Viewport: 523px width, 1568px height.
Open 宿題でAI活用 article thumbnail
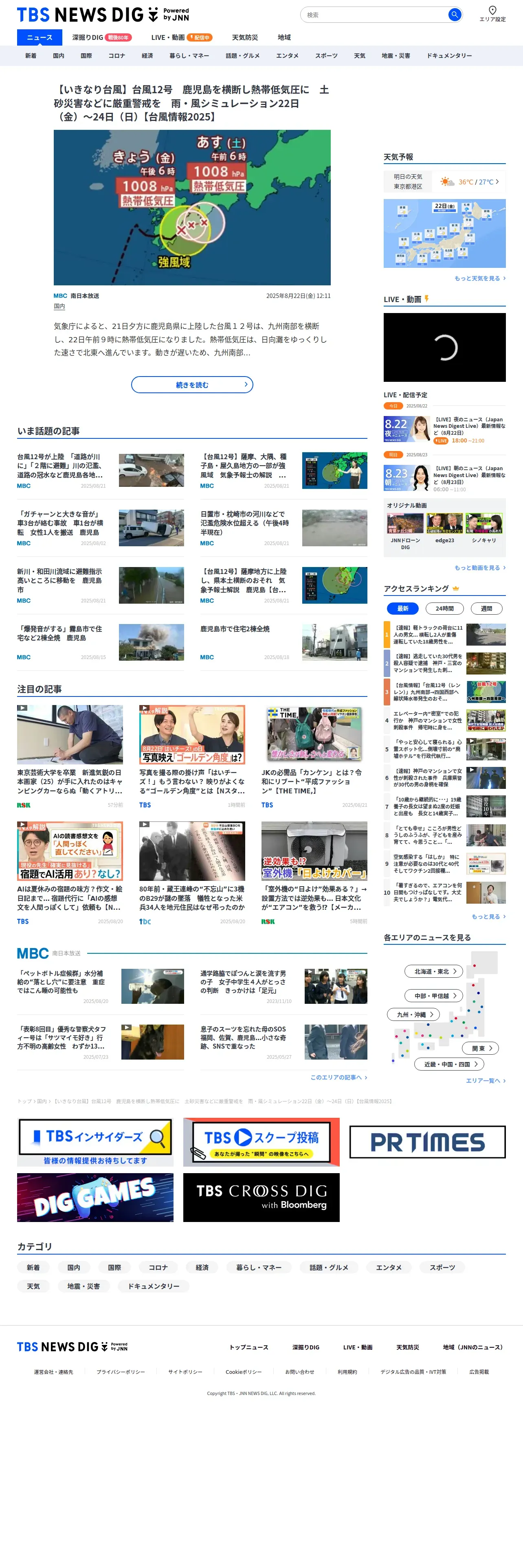pyautogui.click(x=70, y=851)
